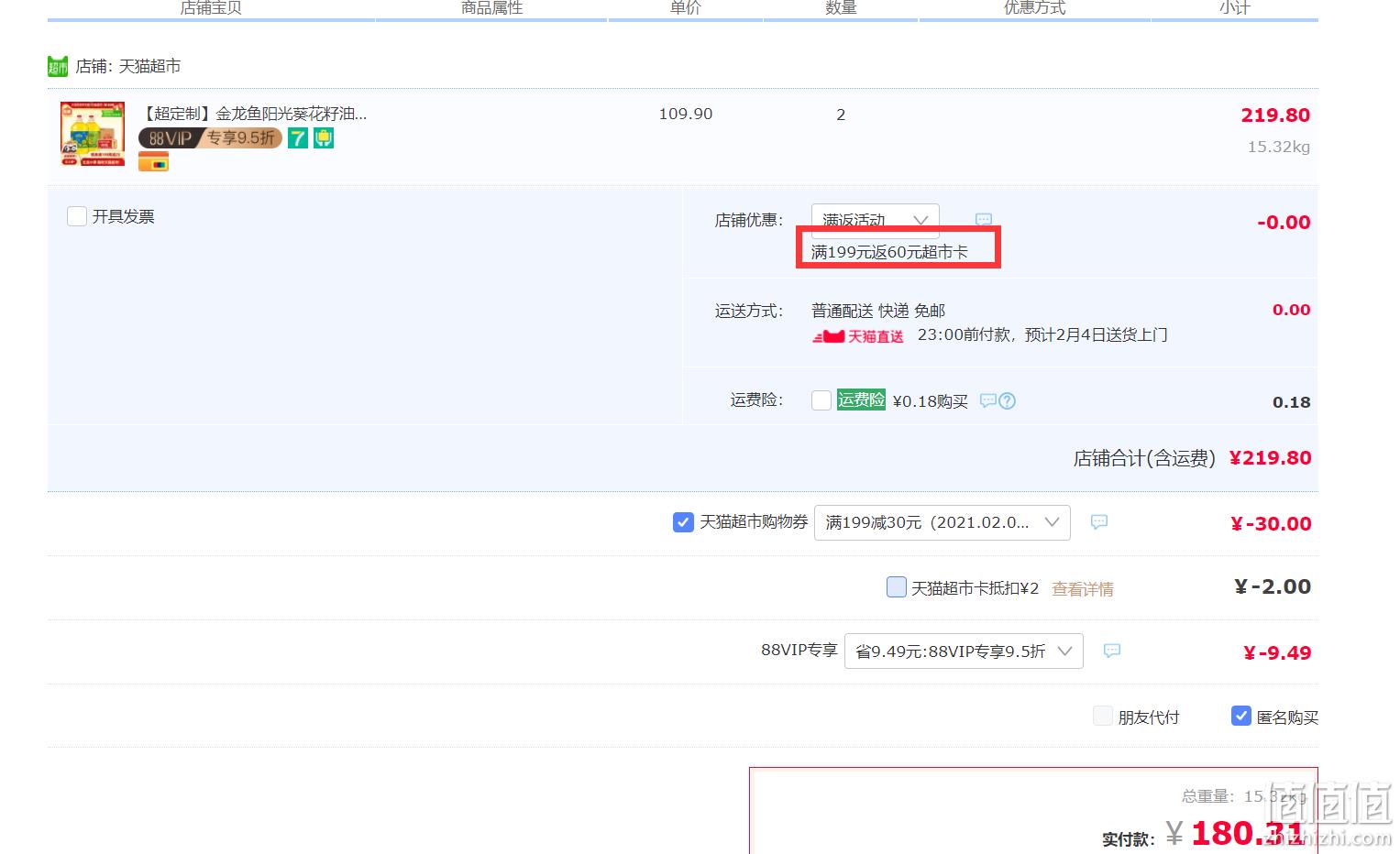Open the 满199减30元 coupon dropdown
Image resolution: width=1400 pixels, height=854 pixels.
pos(943,522)
